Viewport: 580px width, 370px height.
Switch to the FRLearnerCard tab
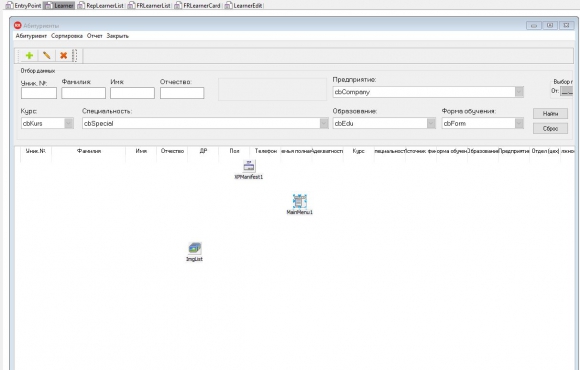(198, 6)
